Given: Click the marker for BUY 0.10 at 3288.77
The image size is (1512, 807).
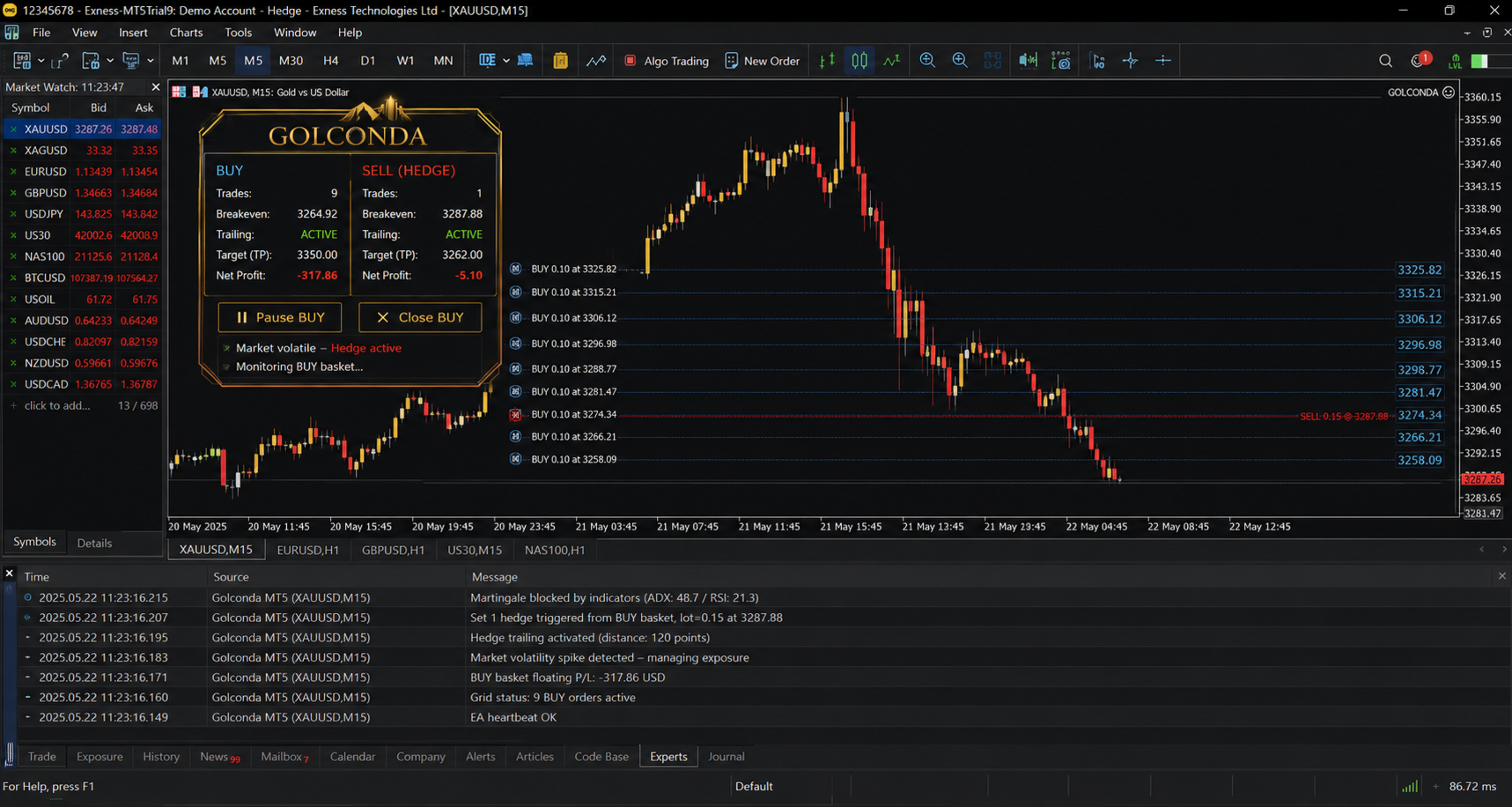Looking at the screenshot, I should [516, 369].
